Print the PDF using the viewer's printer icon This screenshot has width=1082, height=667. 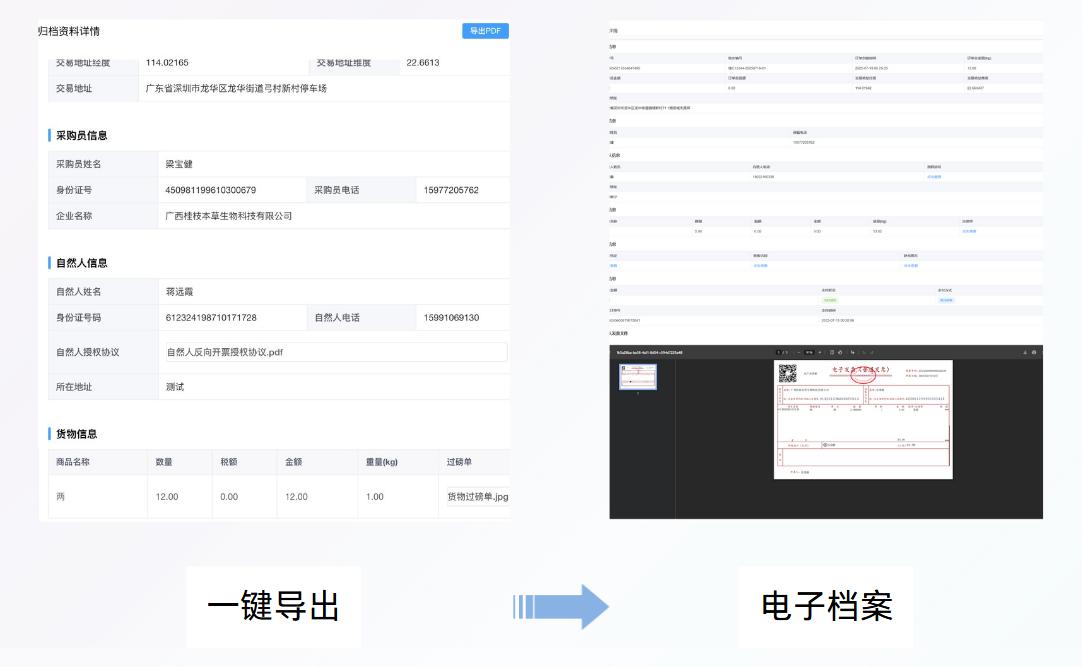pyautogui.click(x=1034, y=352)
